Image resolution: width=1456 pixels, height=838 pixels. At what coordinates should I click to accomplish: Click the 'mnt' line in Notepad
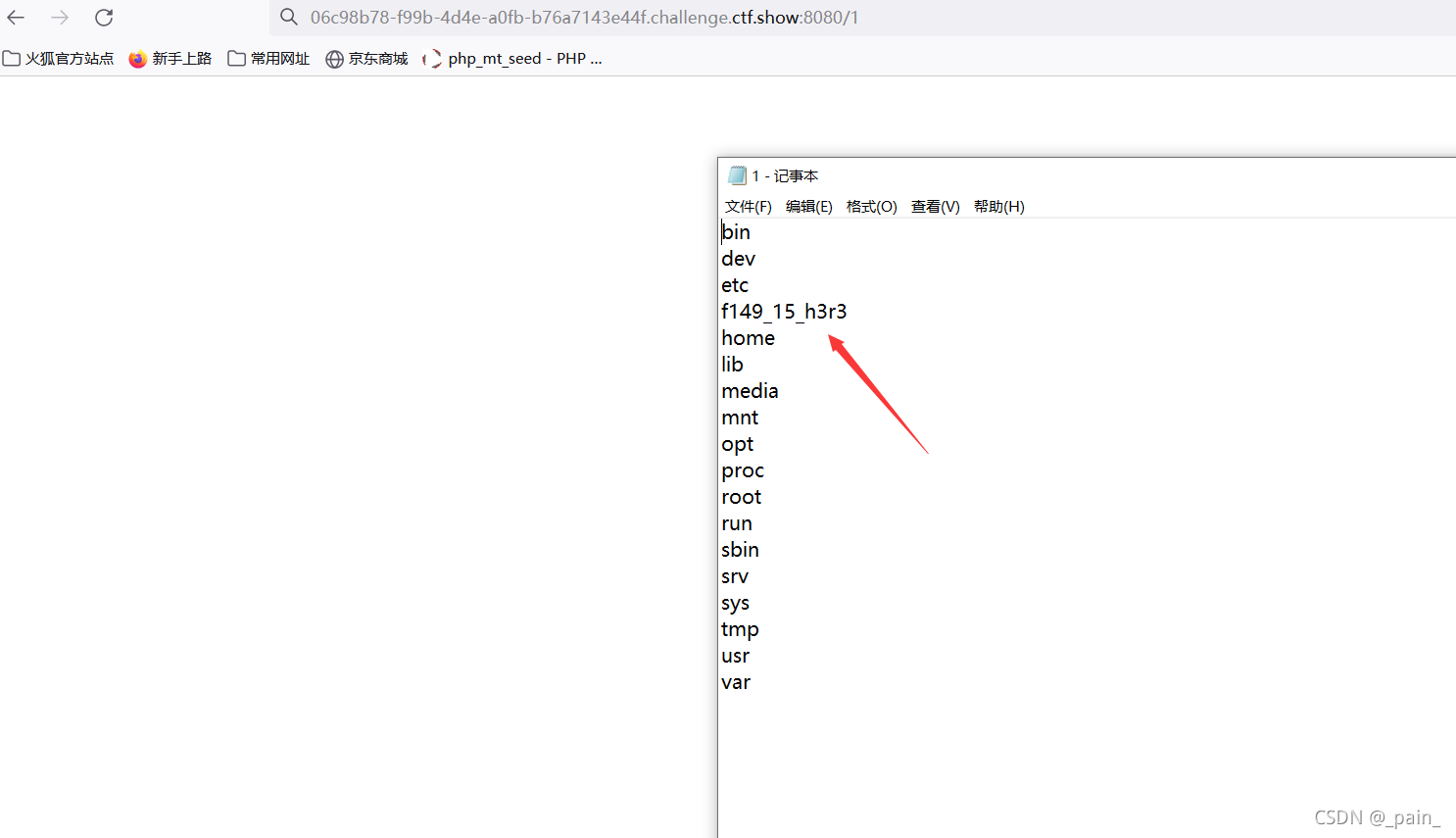740,418
